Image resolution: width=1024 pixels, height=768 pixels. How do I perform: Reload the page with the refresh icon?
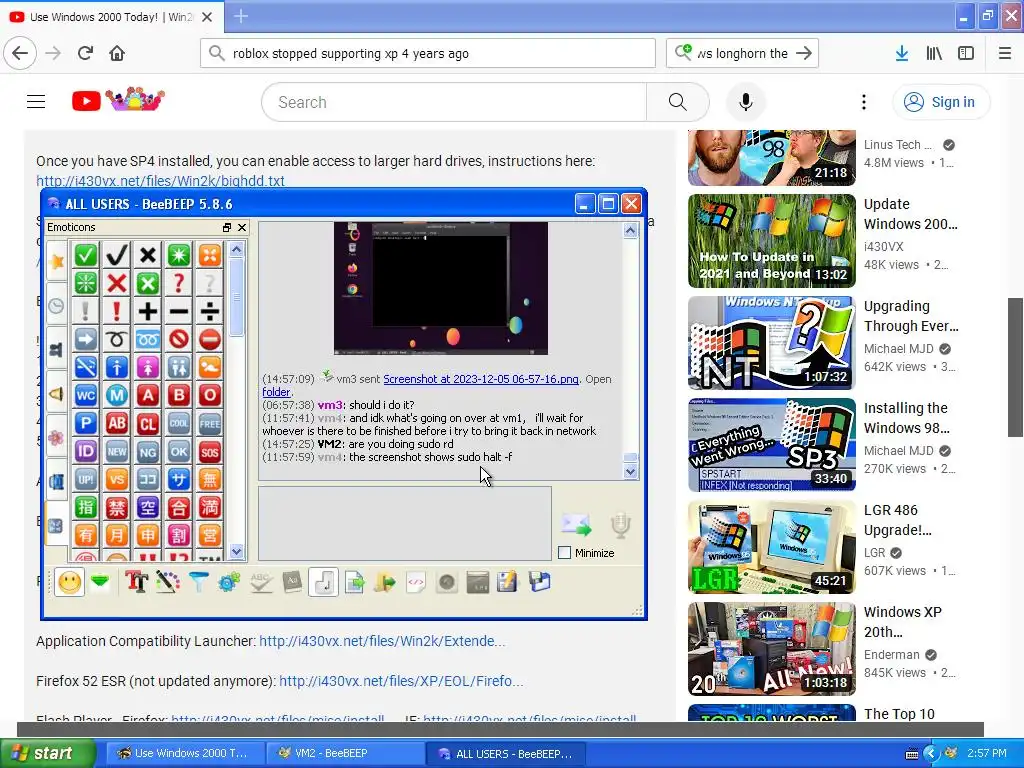pyautogui.click(x=86, y=54)
